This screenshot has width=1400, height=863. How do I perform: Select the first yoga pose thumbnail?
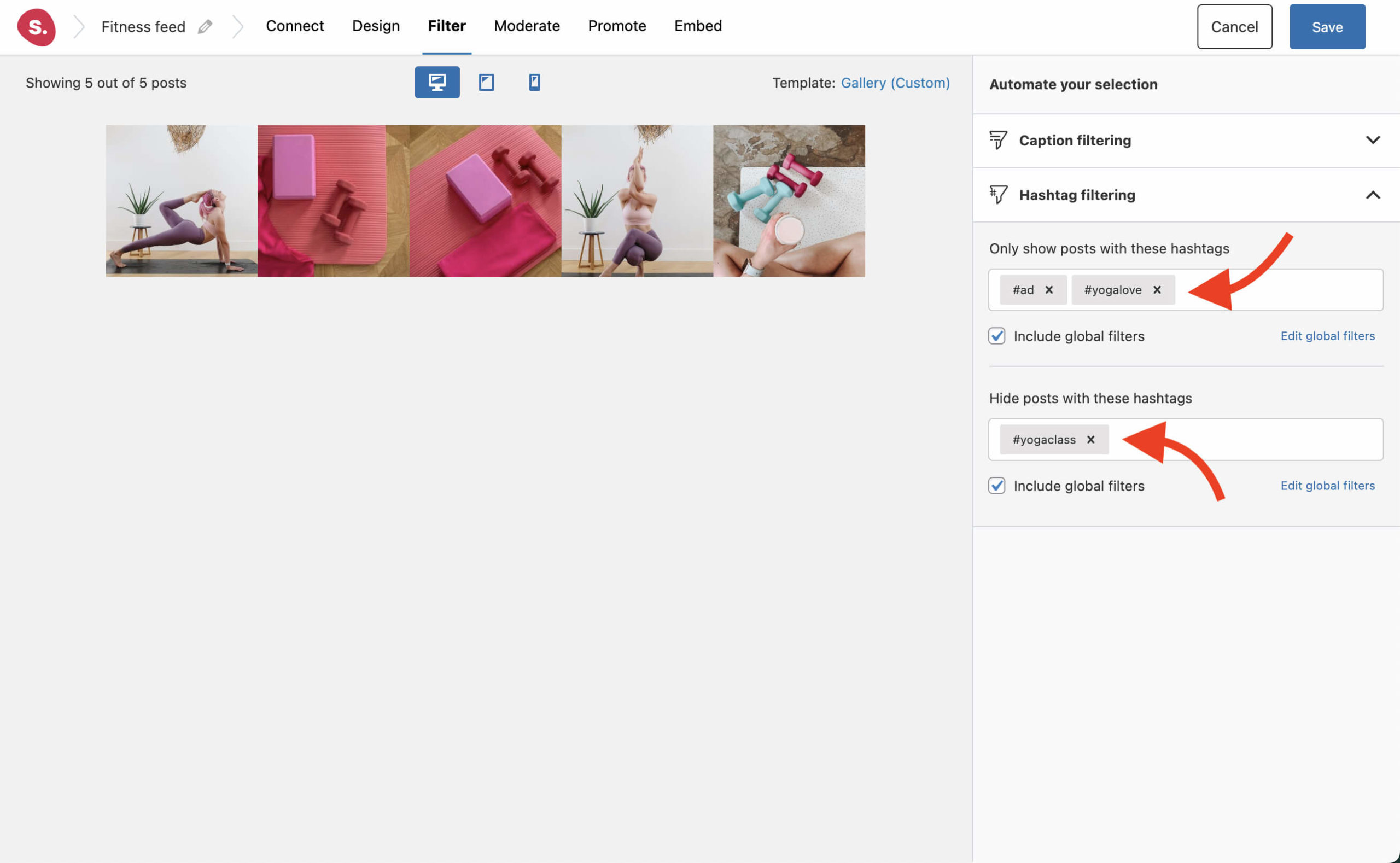coord(181,201)
